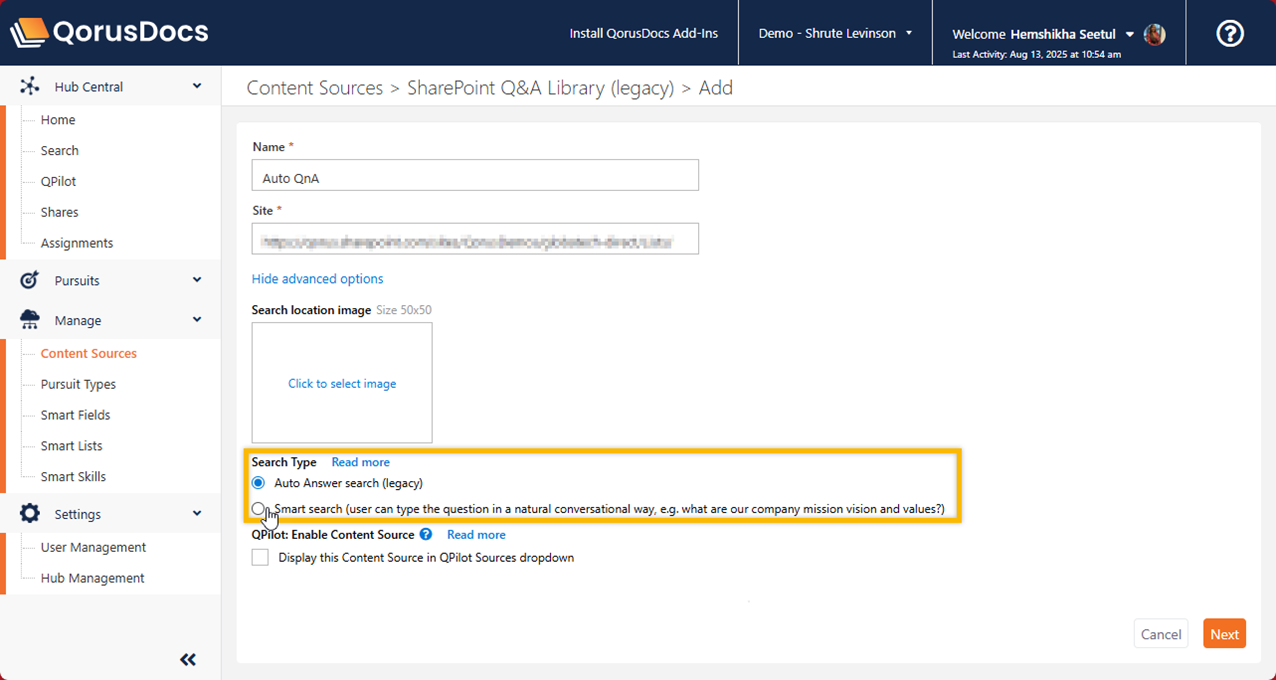The width and height of the screenshot is (1276, 680).
Task: Go to User Management in sidebar
Action: 93,547
